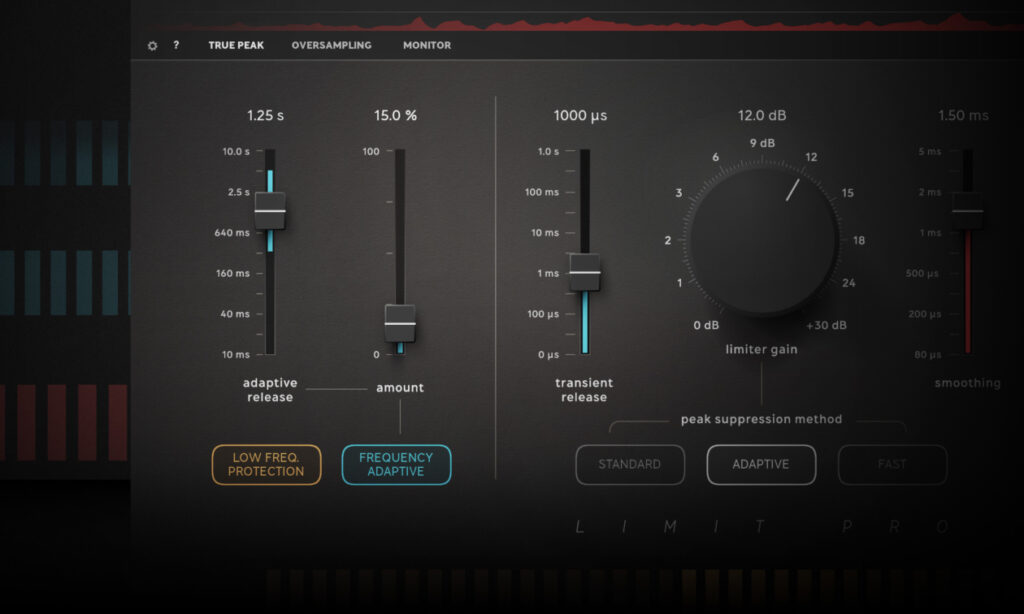This screenshot has height=614, width=1024.
Task: Click the +30 dB label on limiter gain dial
Action: (x=826, y=325)
